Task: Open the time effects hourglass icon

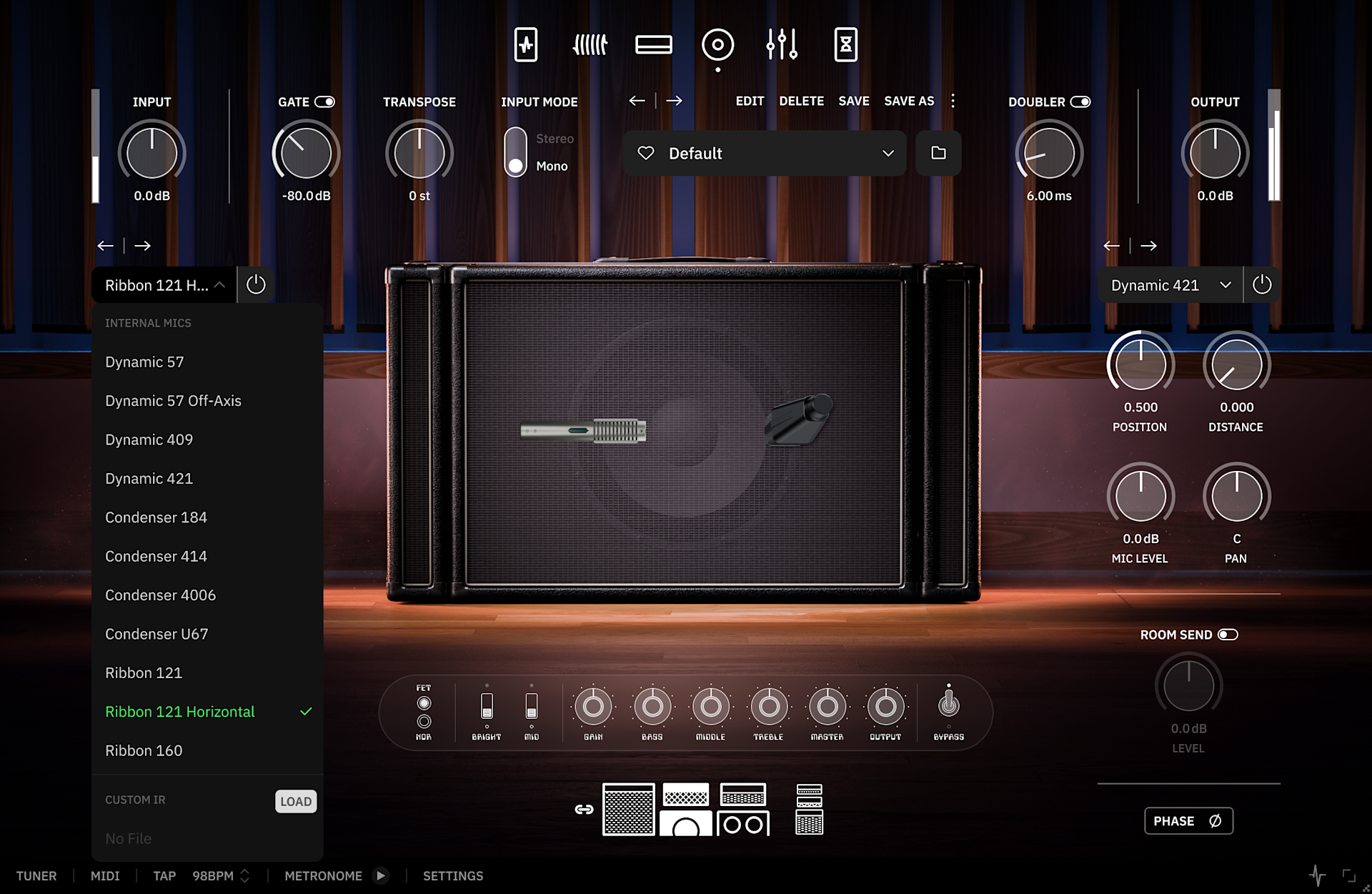Action: click(x=845, y=45)
